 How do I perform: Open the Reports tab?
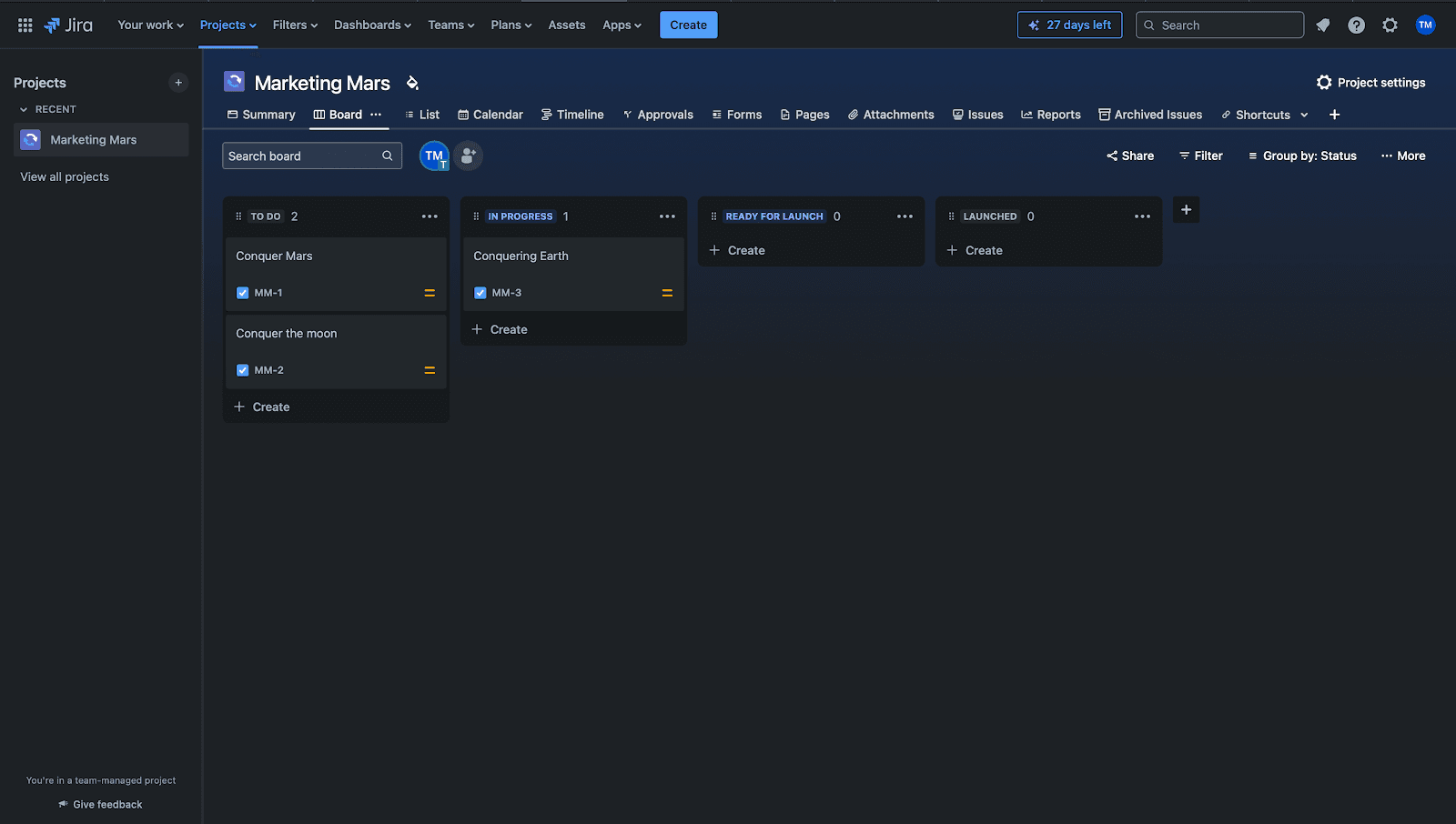pyautogui.click(x=1051, y=115)
